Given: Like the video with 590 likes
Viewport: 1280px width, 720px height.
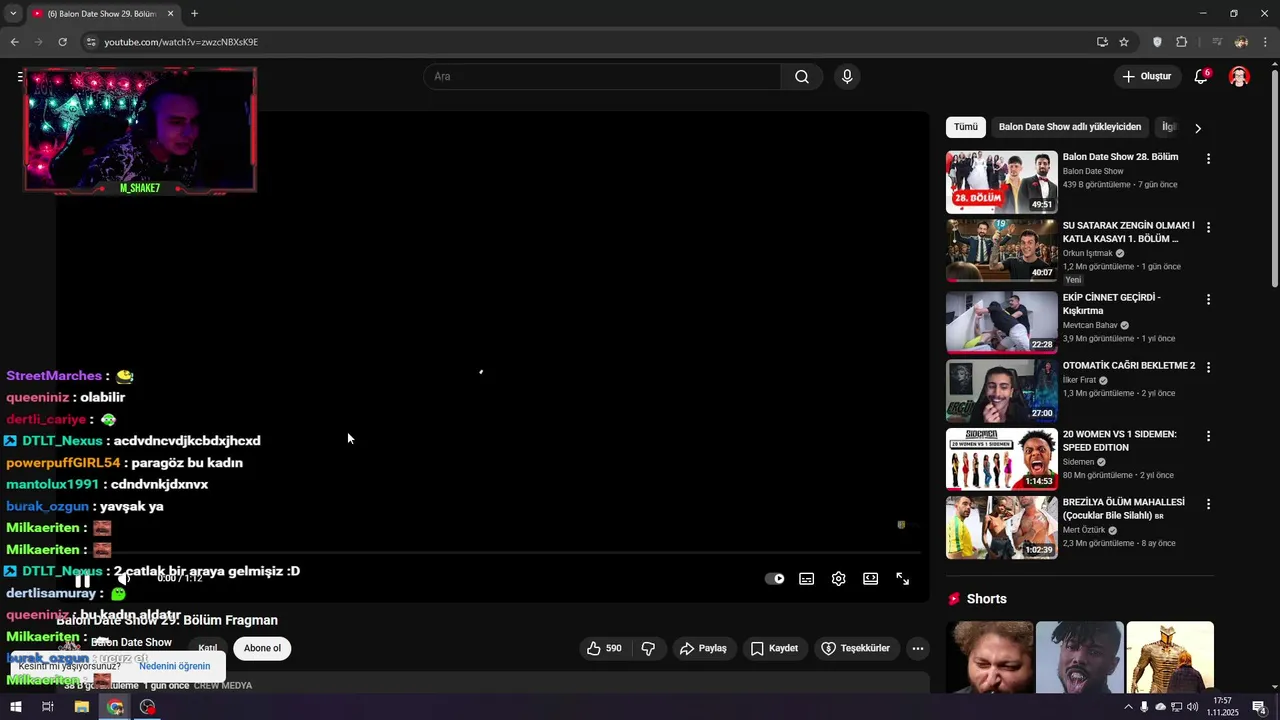Looking at the screenshot, I should click(604, 648).
